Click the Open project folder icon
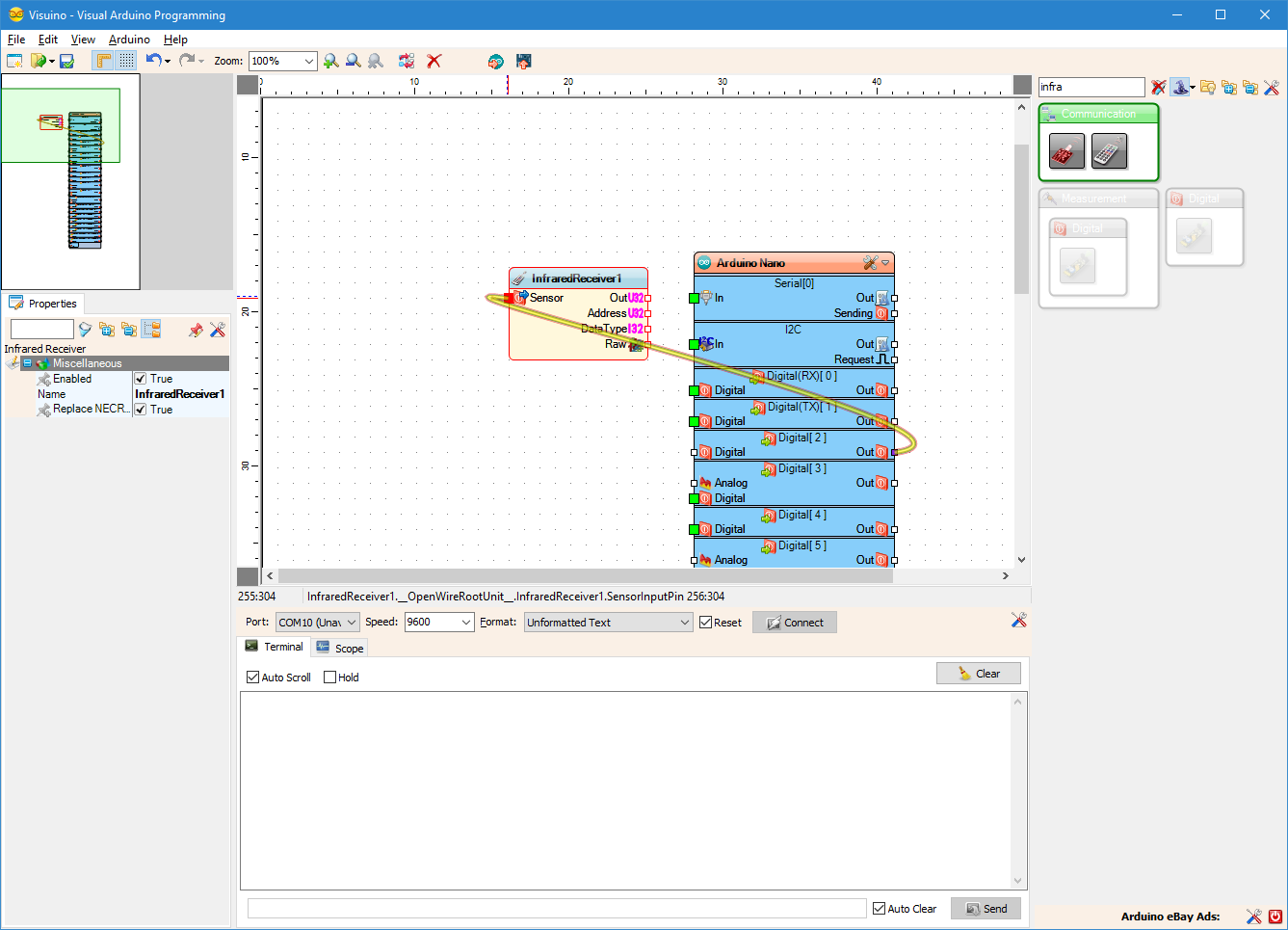 pyautogui.click(x=38, y=61)
